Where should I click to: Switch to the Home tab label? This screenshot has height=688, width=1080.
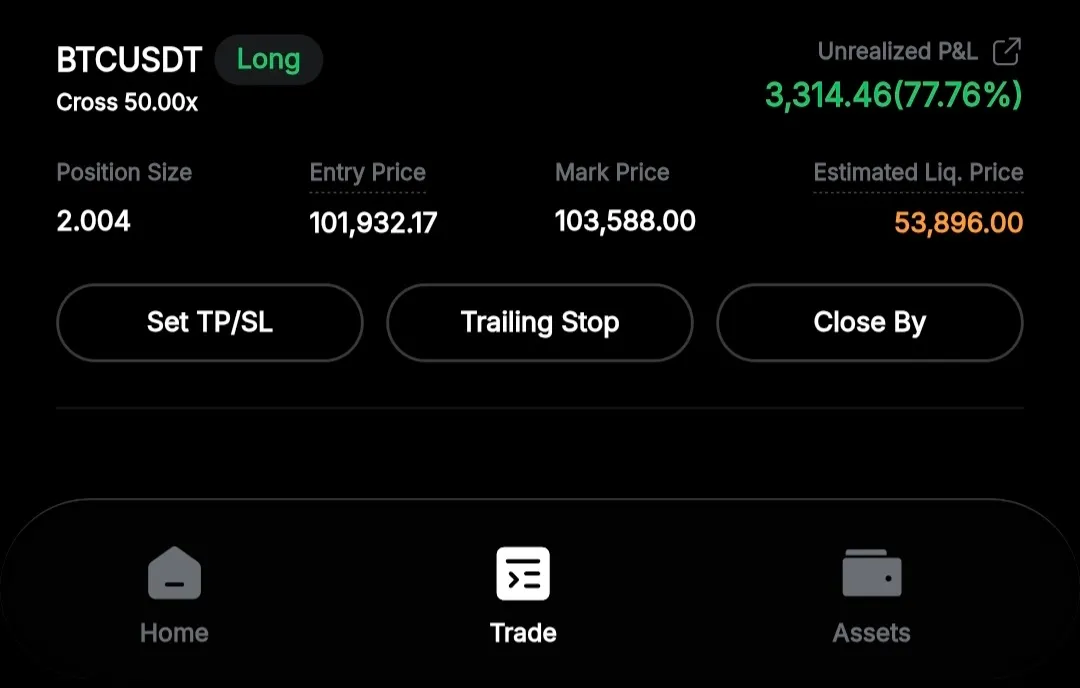coord(174,633)
